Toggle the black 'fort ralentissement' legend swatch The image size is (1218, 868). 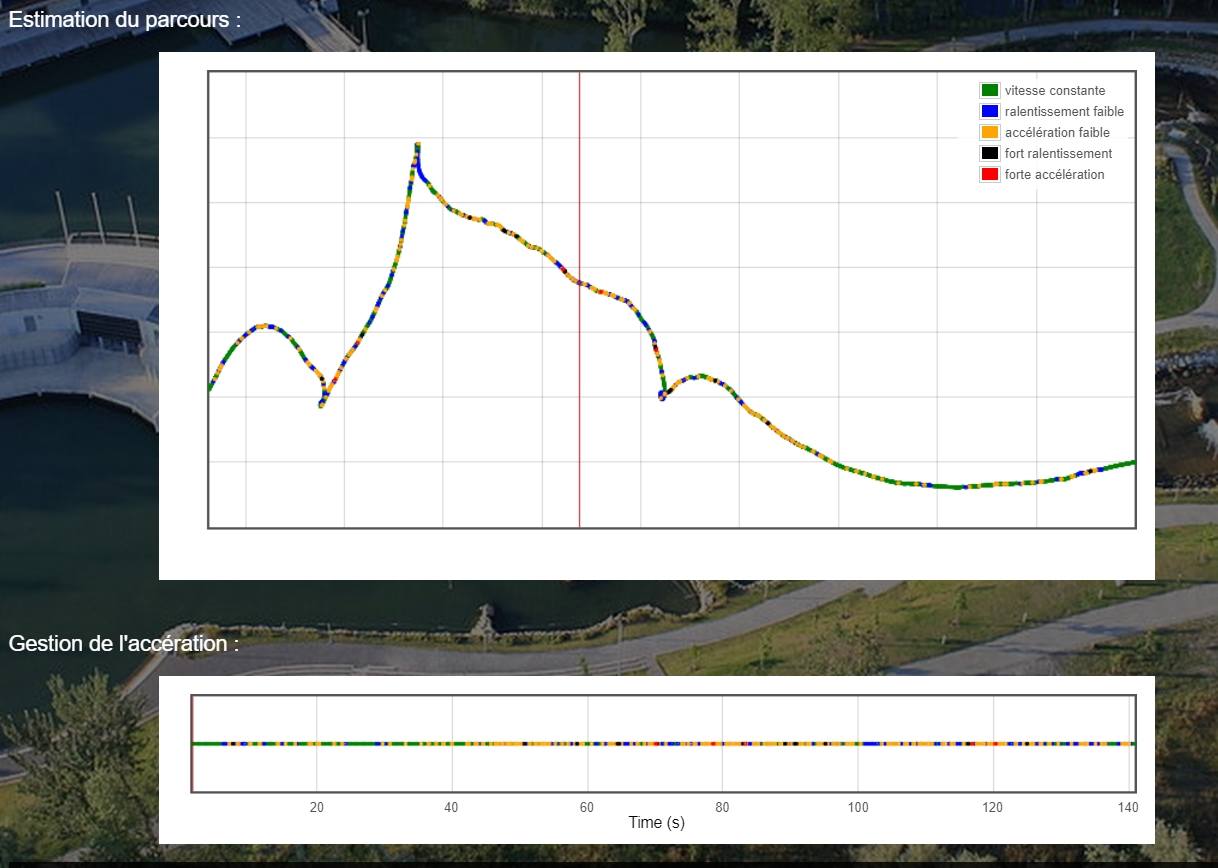[990, 153]
